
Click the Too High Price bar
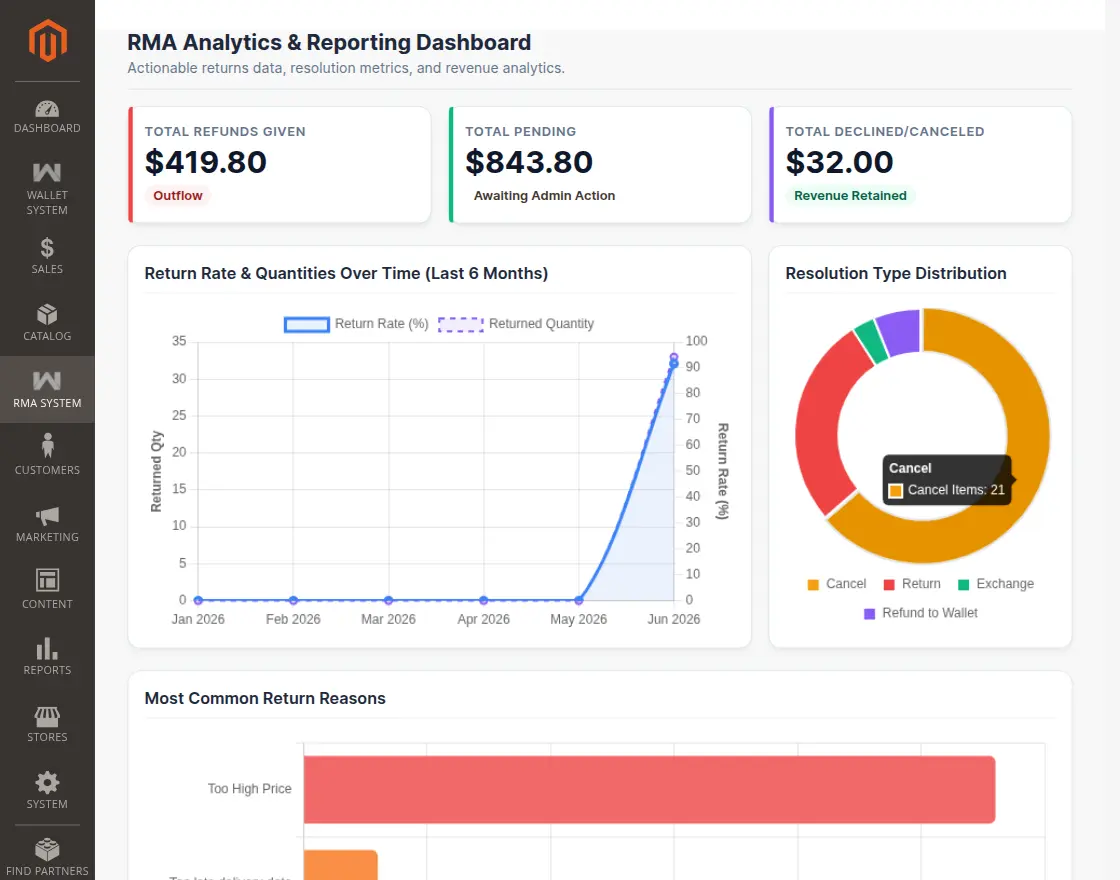649,790
